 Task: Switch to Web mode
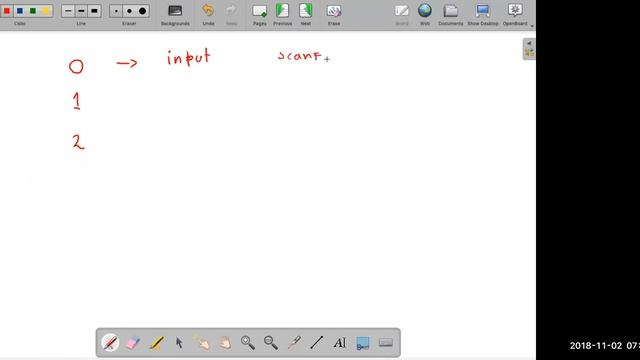click(425, 14)
